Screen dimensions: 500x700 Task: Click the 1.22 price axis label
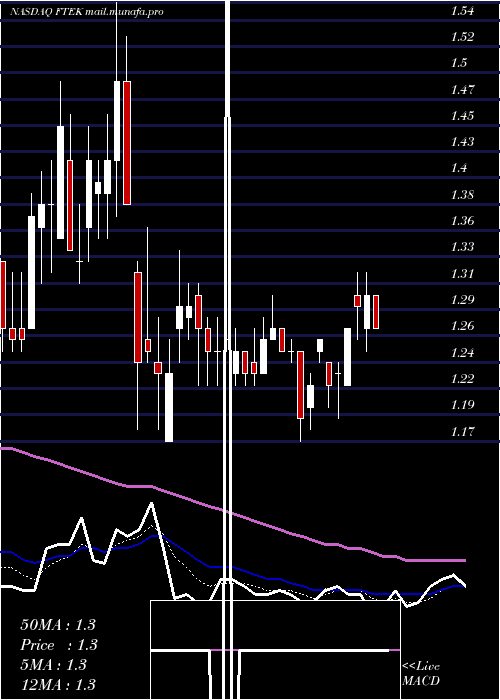(462, 379)
